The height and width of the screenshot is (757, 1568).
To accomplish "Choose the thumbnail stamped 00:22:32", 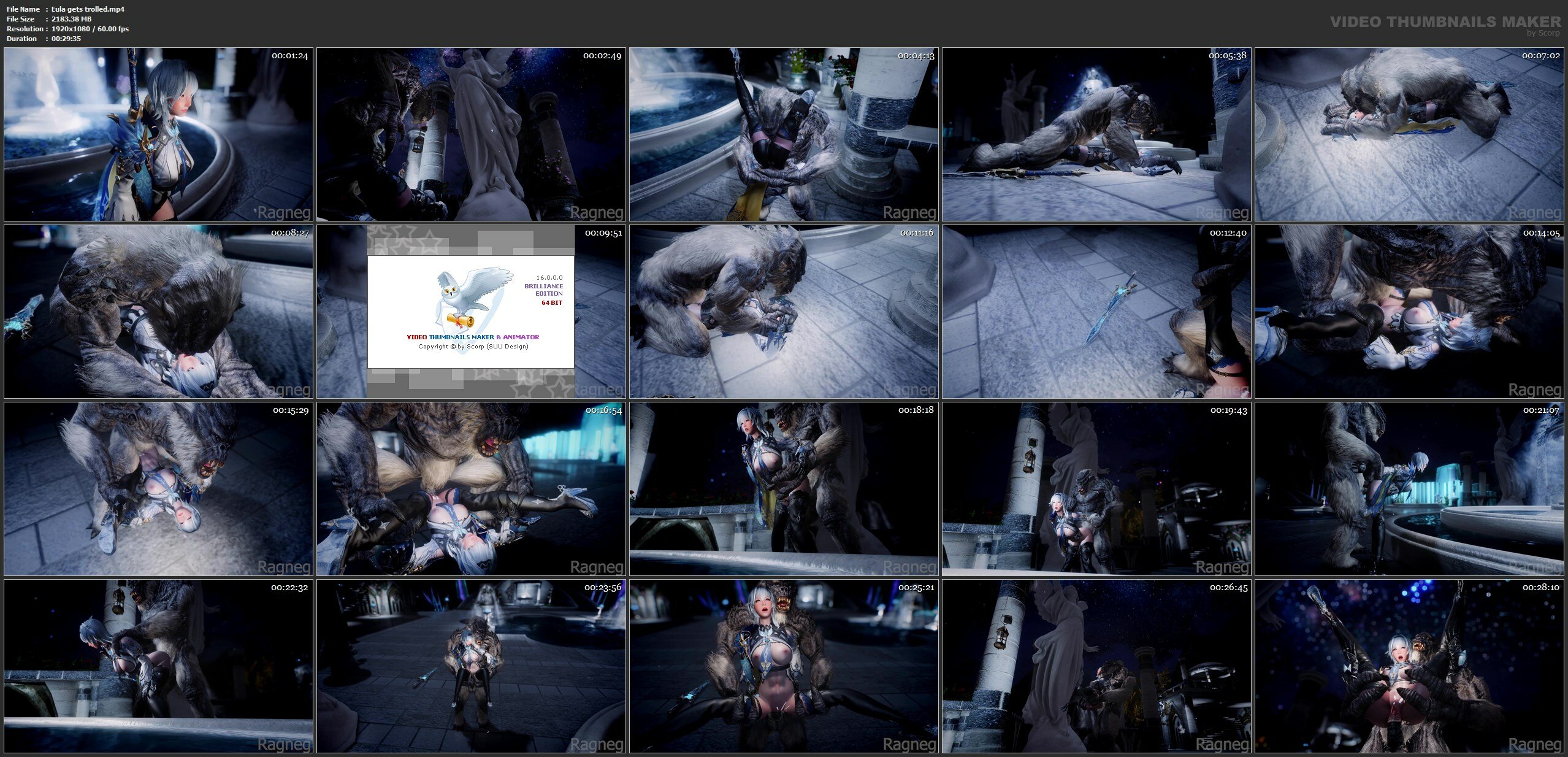I will [x=158, y=666].
